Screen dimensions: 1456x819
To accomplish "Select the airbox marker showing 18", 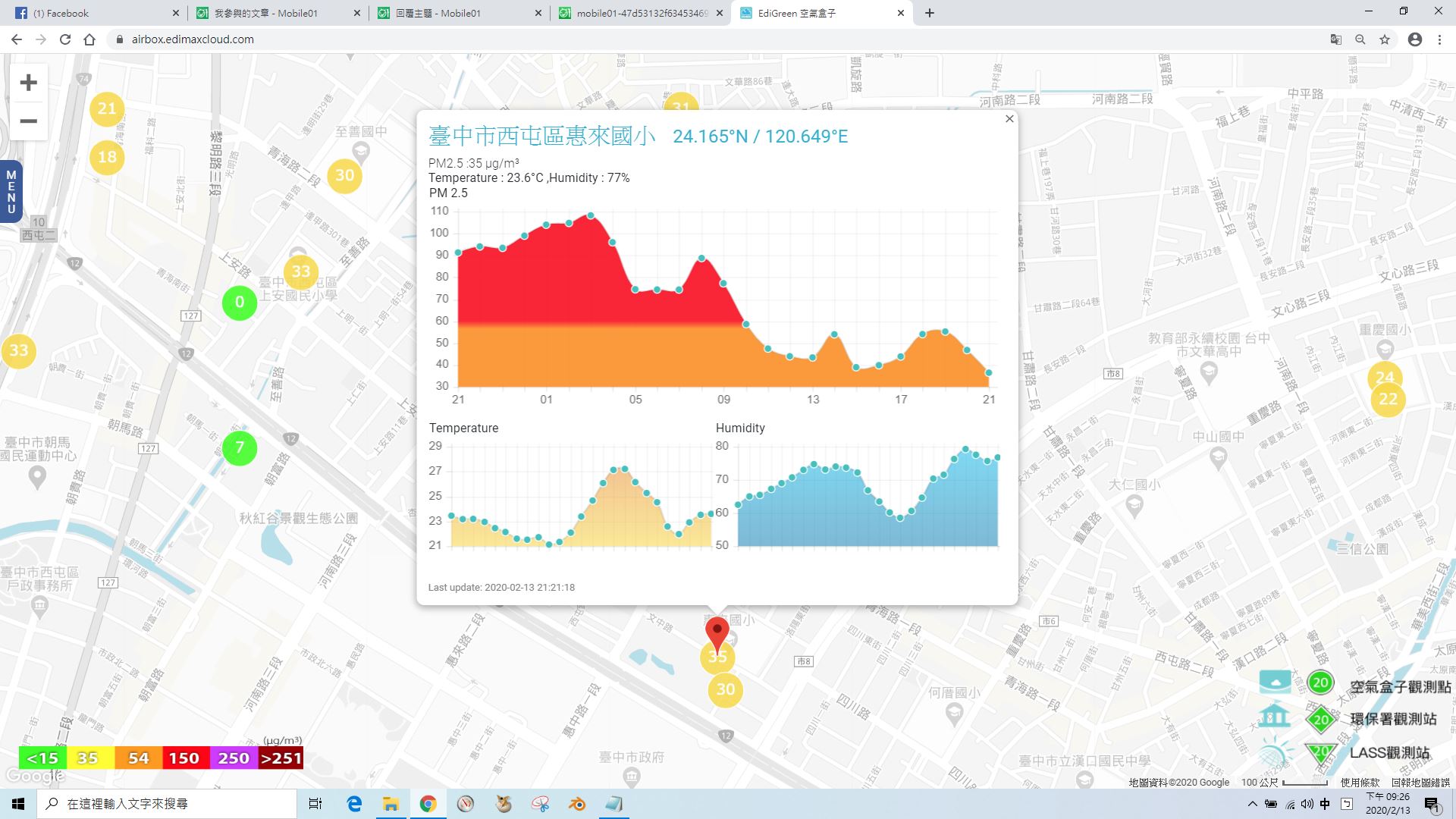I will [107, 157].
